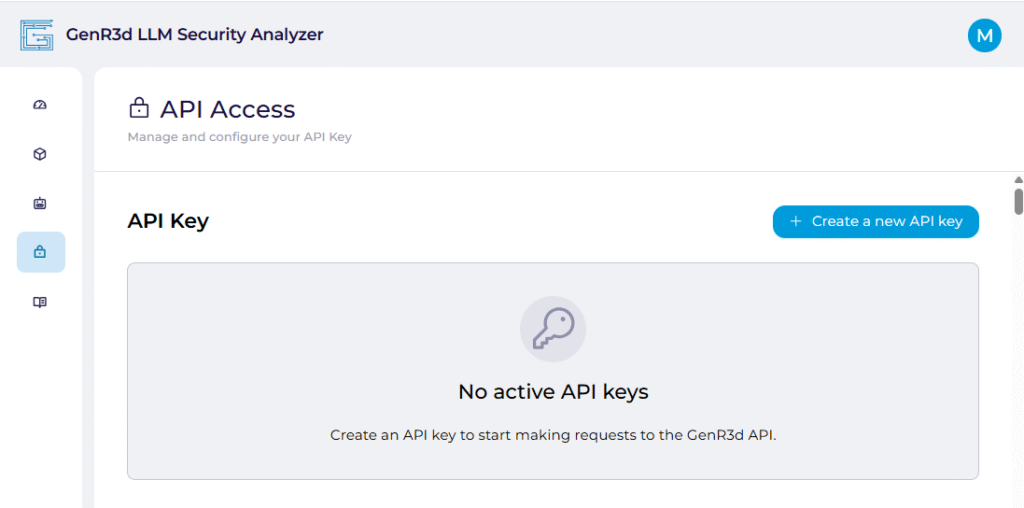Click the key icon in empty state

(552, 328)
